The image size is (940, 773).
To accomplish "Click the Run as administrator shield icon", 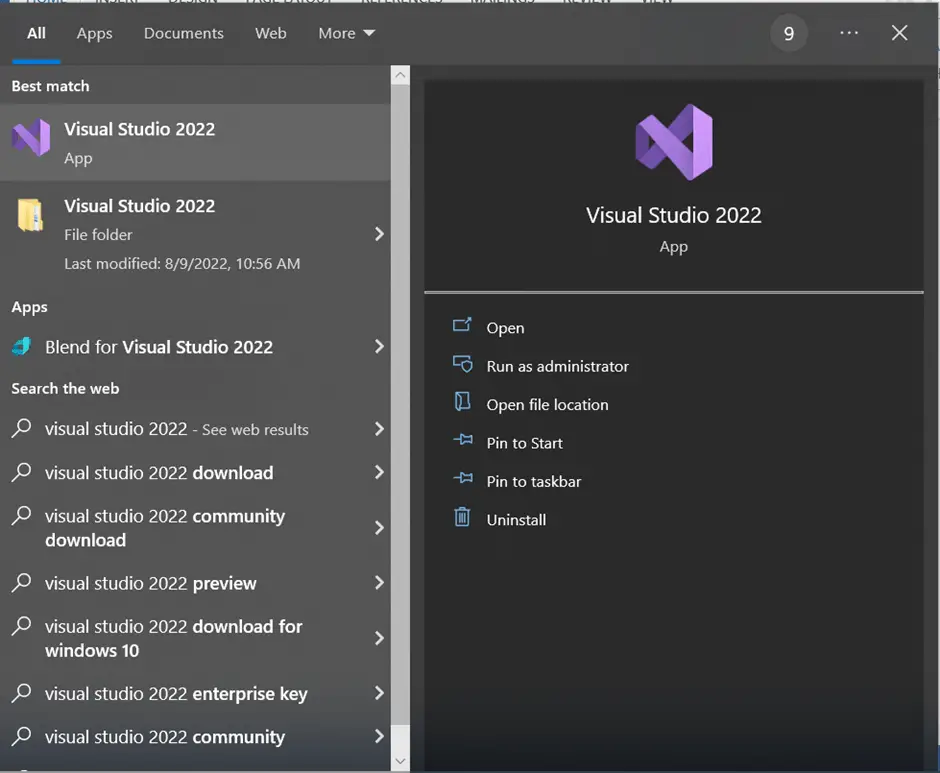I will (x=462, y=364).
